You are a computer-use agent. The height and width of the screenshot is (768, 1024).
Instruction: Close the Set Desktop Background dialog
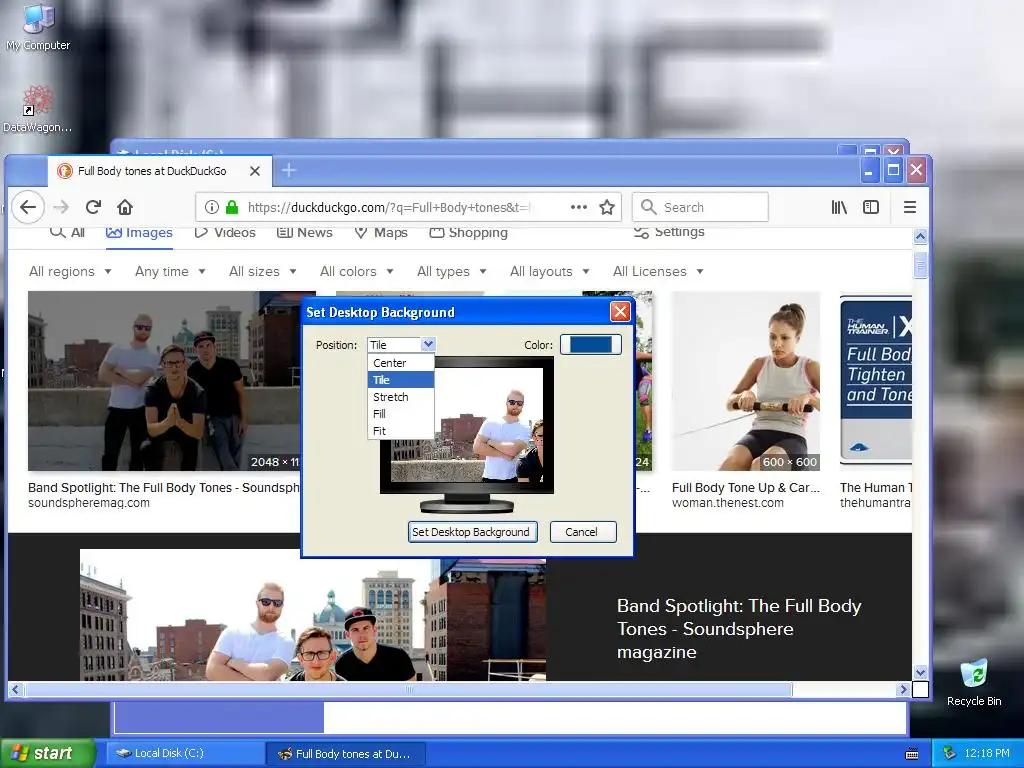[620, 312]
